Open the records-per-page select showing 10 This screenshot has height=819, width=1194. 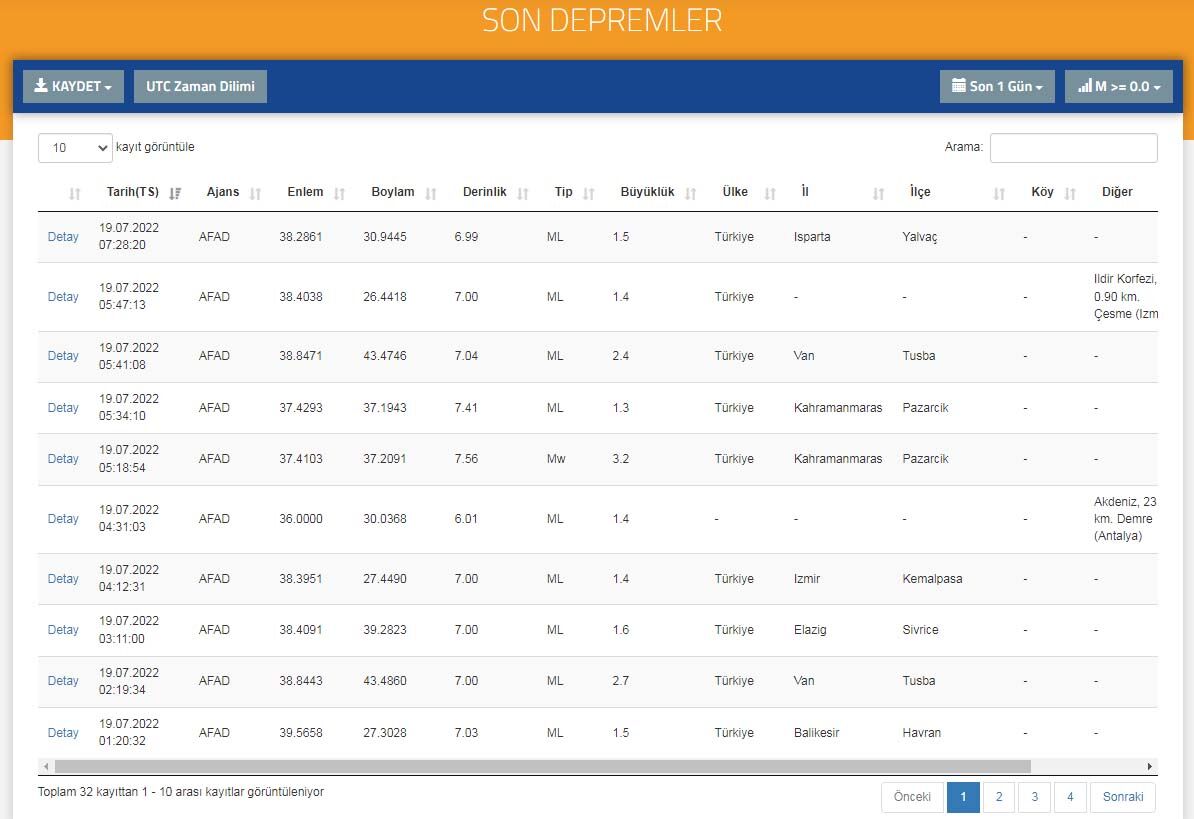(75, 148)
